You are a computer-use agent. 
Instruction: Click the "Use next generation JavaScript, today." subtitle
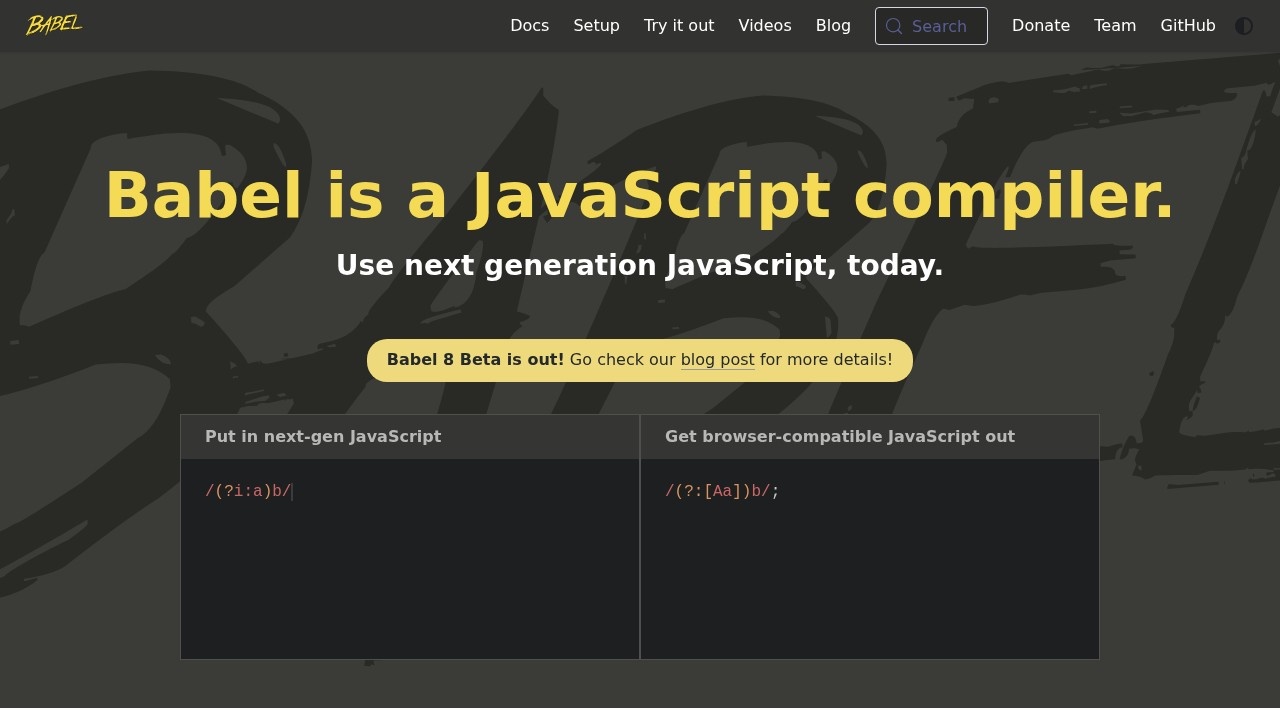coord(639,266)
